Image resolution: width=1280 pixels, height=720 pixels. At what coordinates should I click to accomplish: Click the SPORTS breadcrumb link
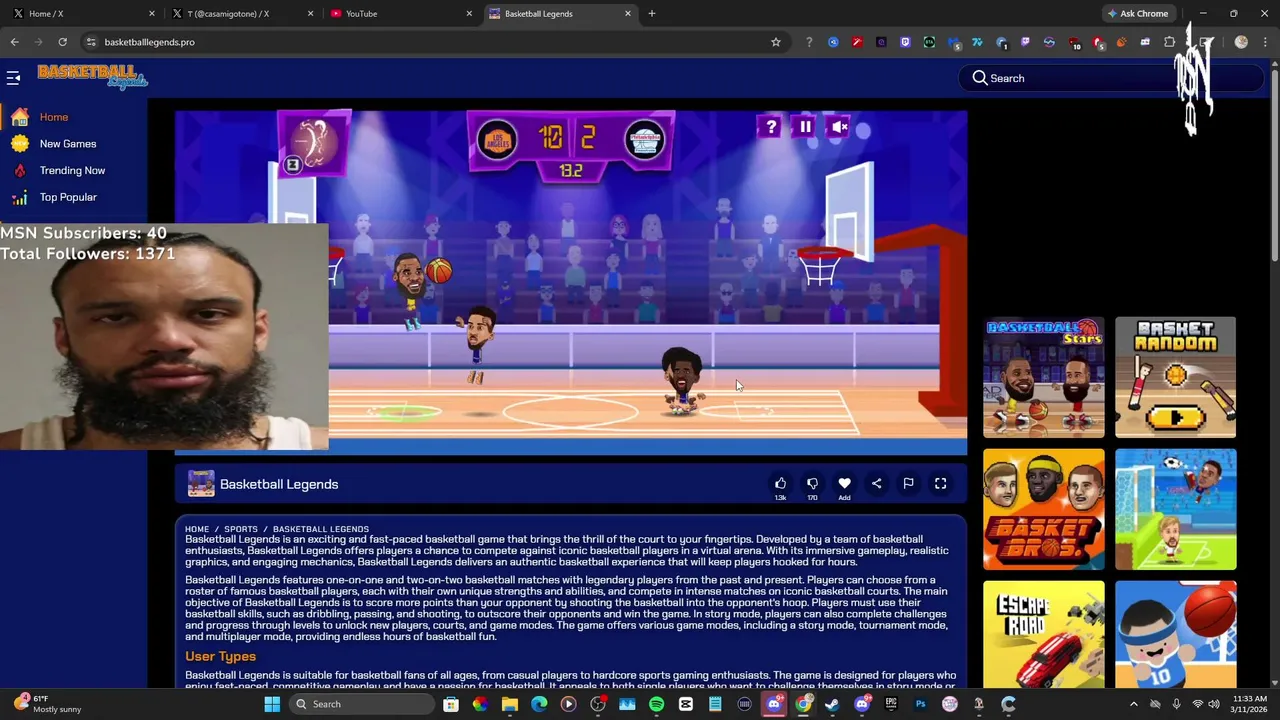(x=241, y=529)
